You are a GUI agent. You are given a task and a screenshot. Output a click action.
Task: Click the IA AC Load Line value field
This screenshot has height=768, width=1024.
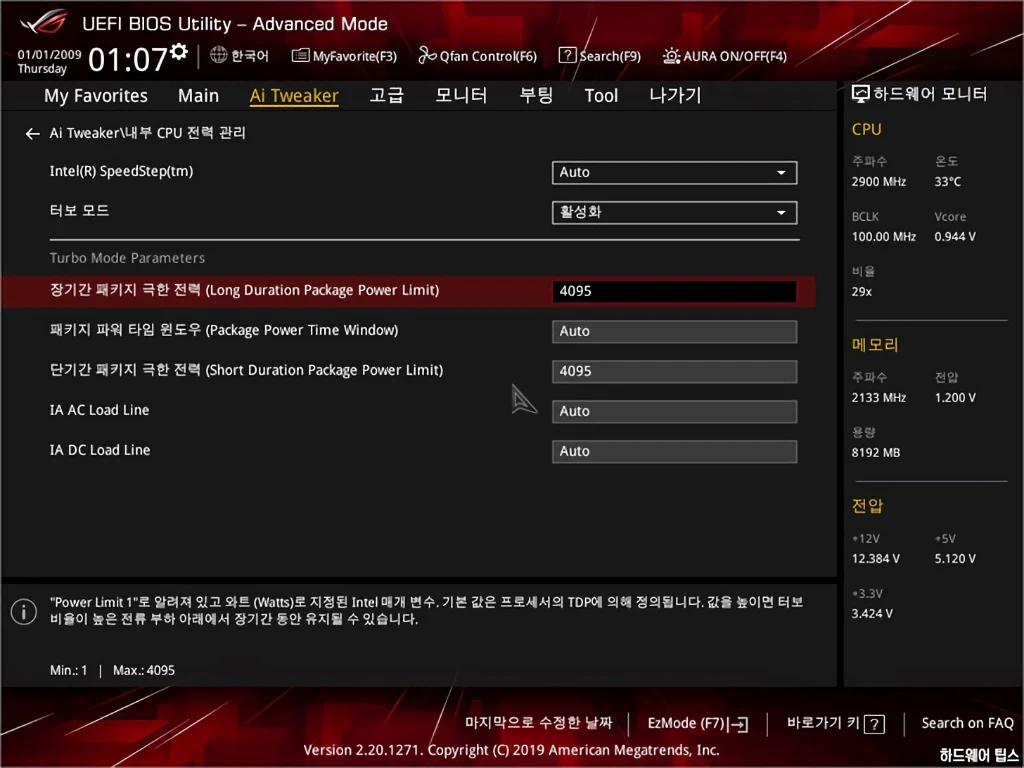[x=674, y=411]
